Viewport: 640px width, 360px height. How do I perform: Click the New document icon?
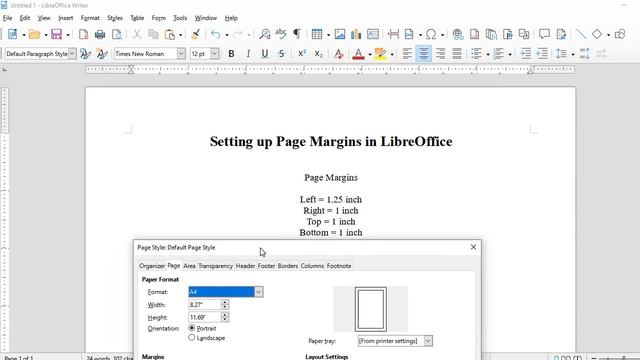click(13, 34)
